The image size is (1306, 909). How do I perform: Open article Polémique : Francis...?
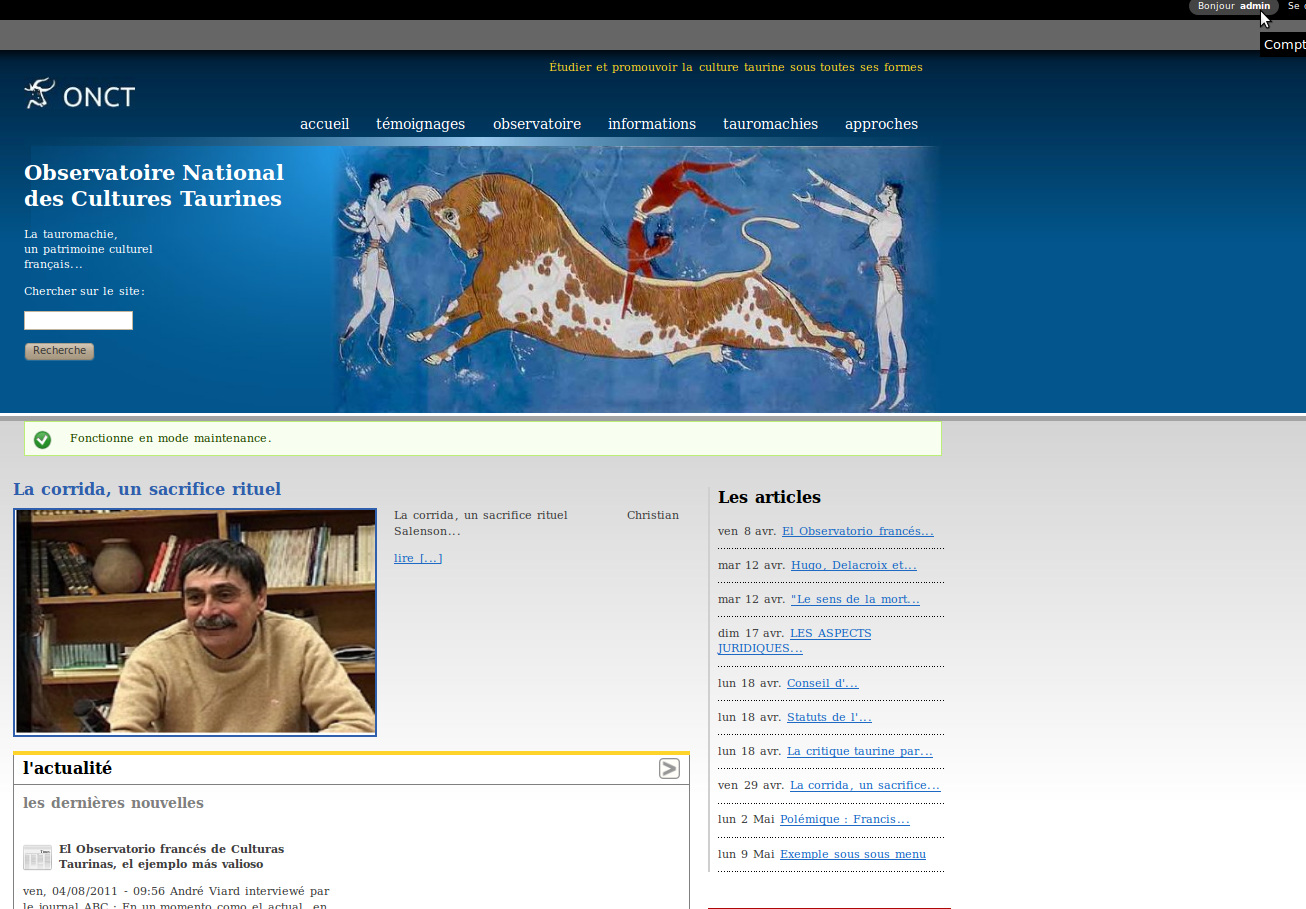844,819
